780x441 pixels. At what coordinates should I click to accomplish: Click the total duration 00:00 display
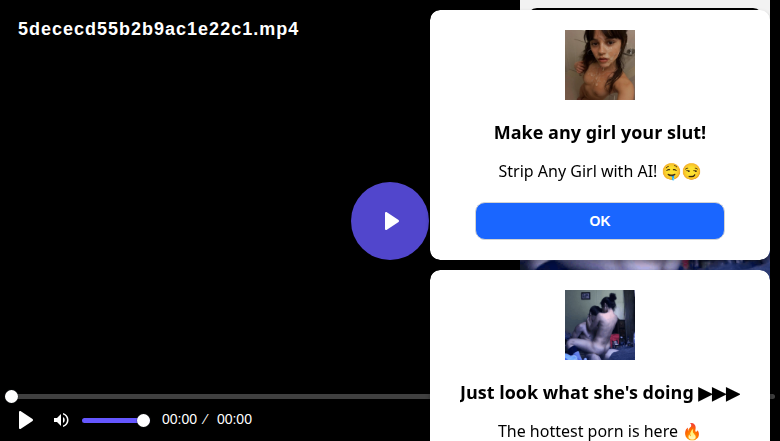[x=234, y=420]
